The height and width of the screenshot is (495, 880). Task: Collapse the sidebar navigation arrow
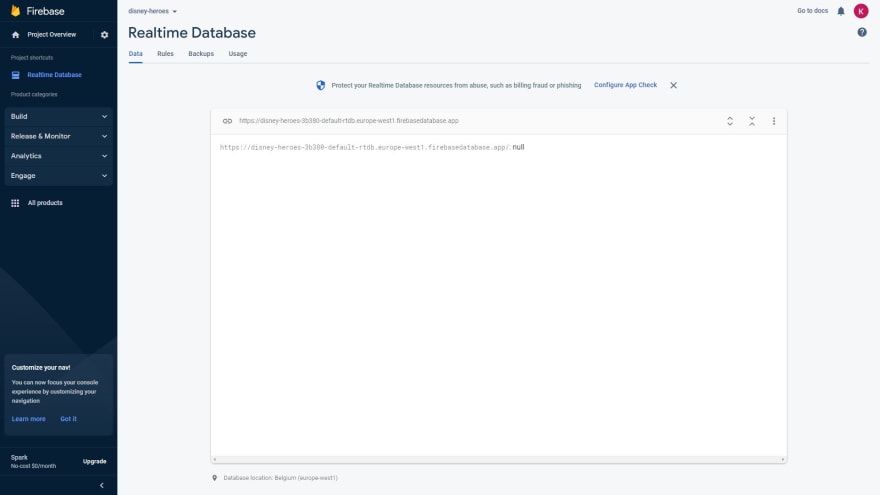pyautogui.click(x=102, y=485)
